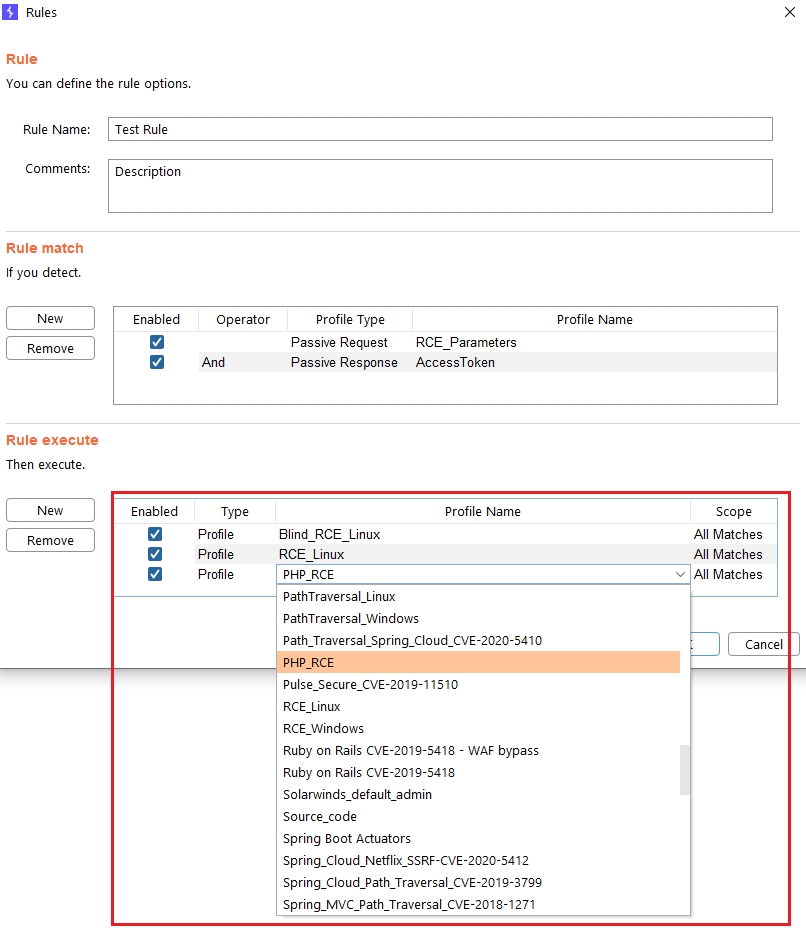Screen dimensions: 806x931
Task: Close the Rules dialog window
Action: tap(791, 12)
